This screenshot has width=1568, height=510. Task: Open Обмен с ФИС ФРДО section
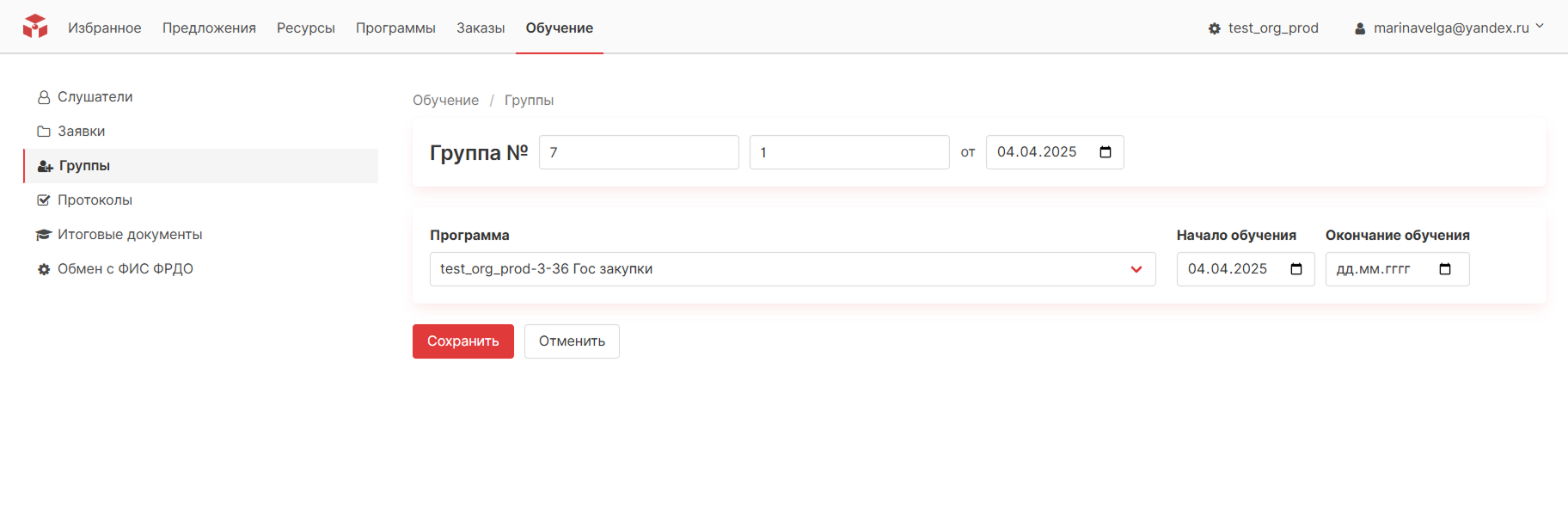pos(125,269)
